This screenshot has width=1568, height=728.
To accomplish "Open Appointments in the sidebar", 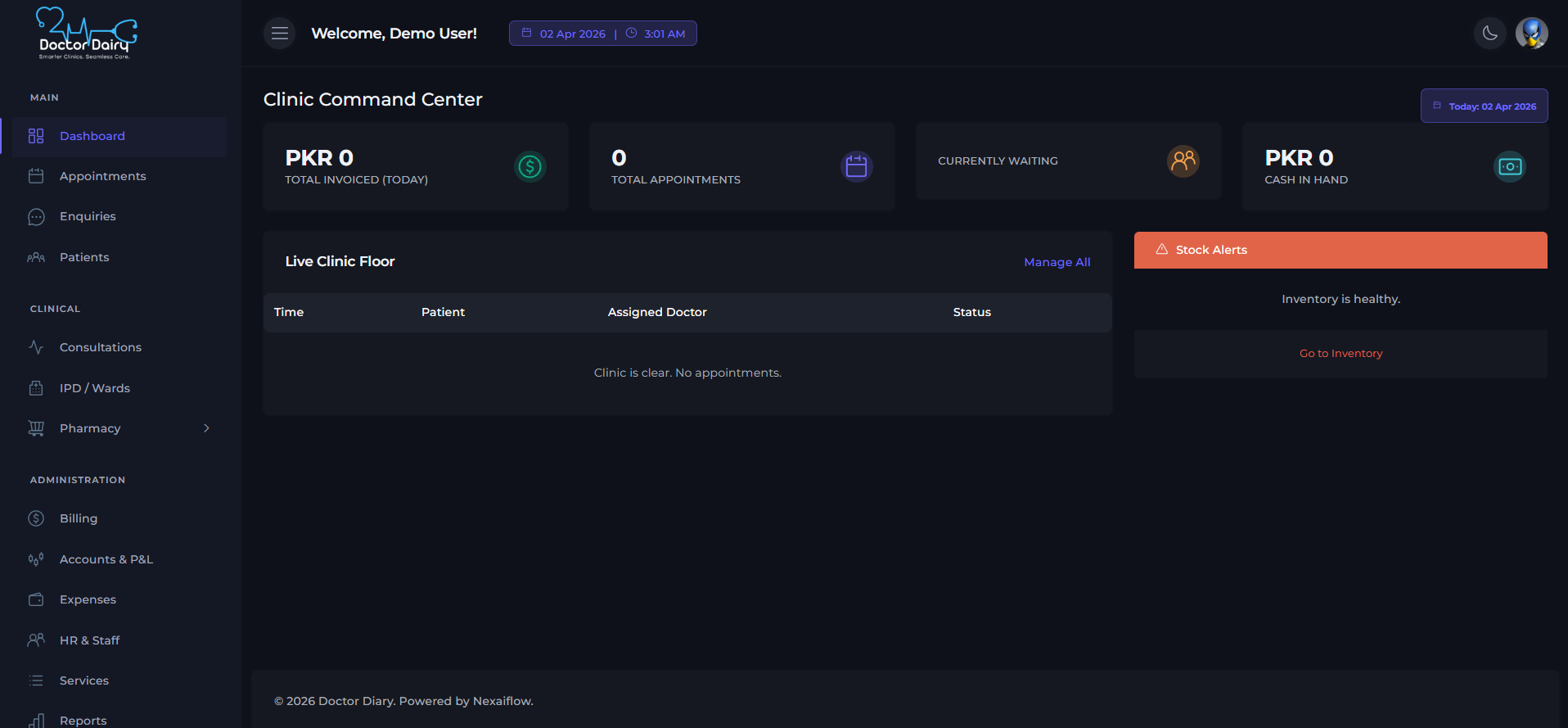I will click(x=102, y=176).
